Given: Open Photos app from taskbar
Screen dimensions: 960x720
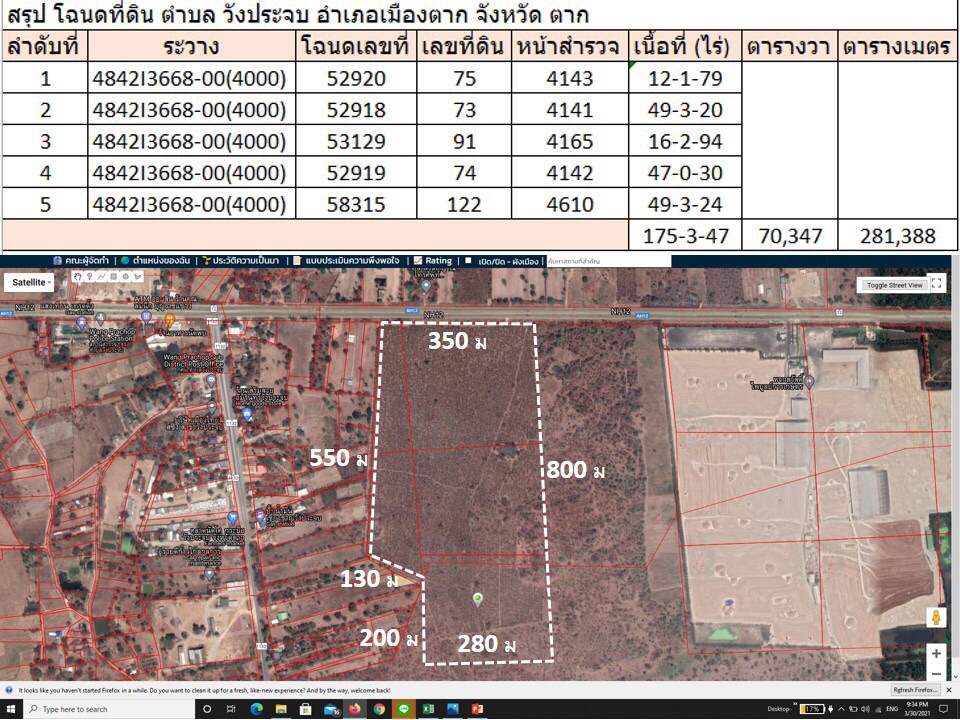Looking at the screenshot, I should click(x=453, y=709).
